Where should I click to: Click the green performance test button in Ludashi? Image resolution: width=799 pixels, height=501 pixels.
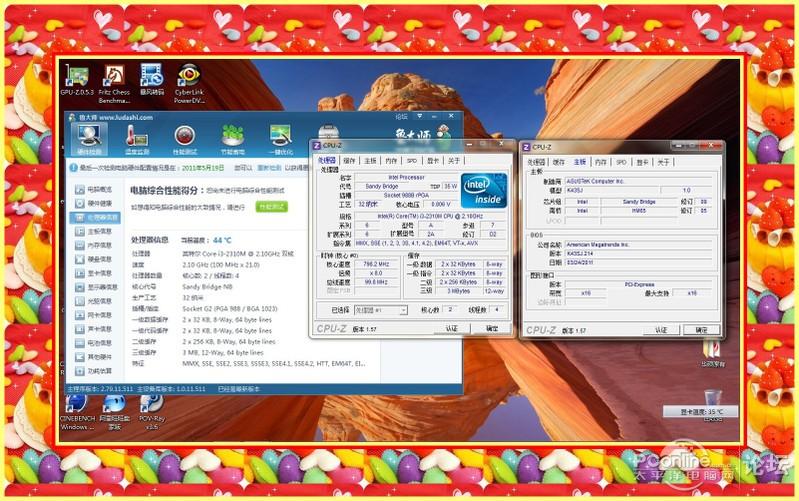272,207
